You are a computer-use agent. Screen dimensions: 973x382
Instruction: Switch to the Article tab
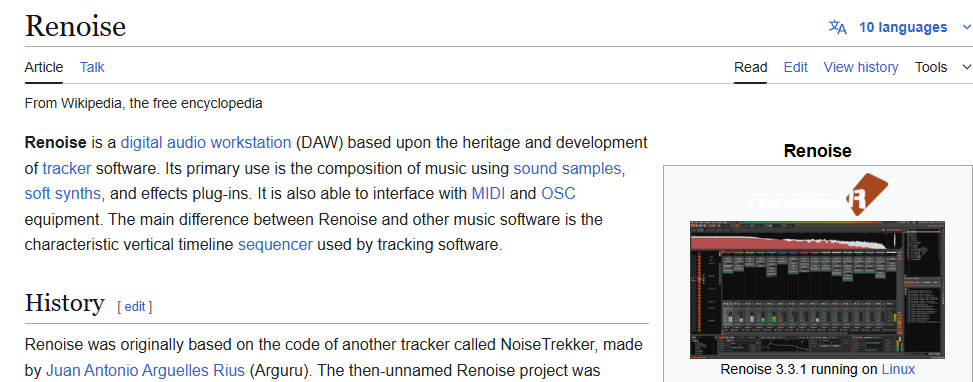(44, 67)
